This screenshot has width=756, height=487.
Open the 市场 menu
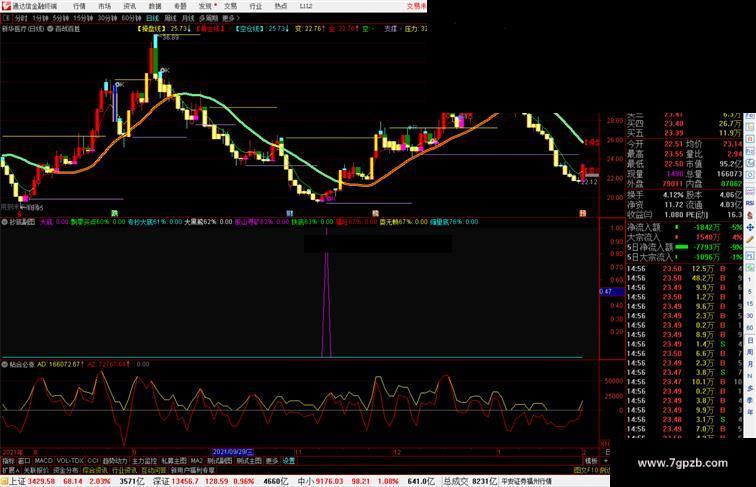click(104, 6)
